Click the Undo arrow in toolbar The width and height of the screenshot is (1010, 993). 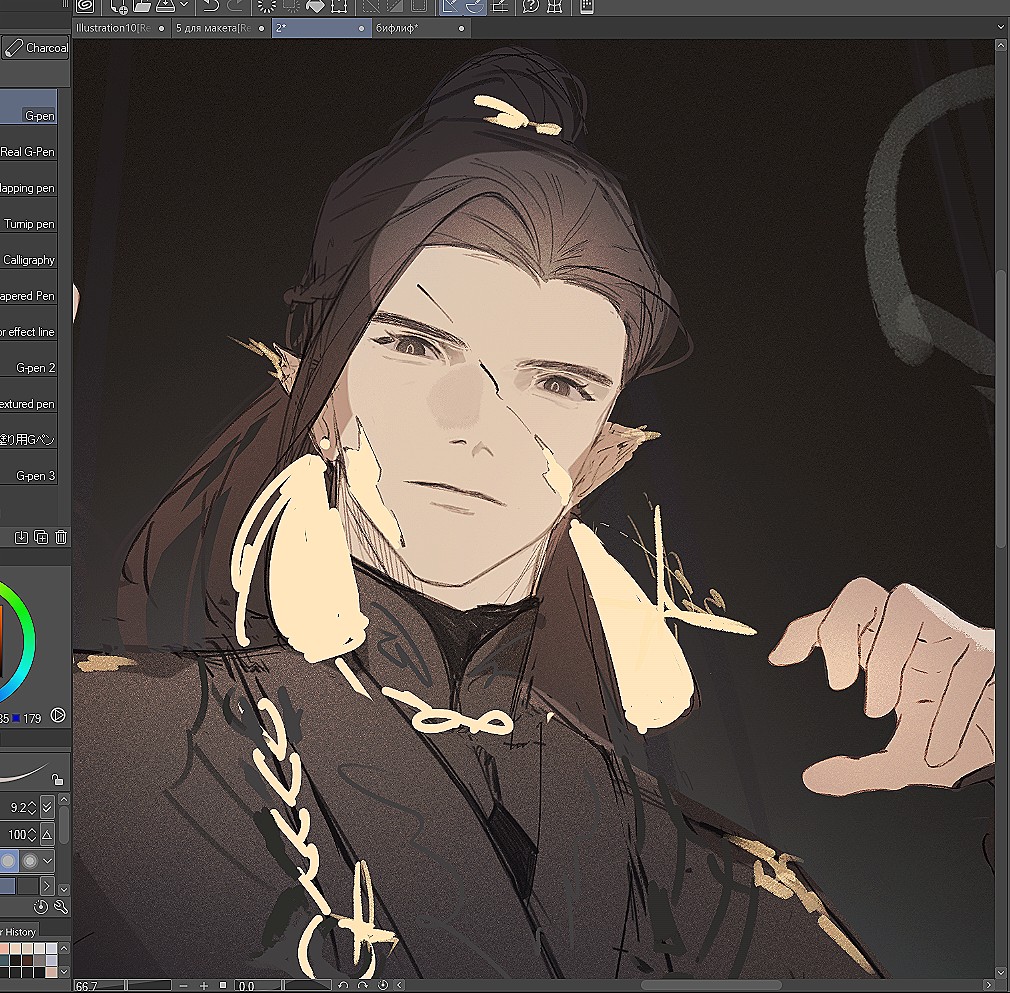pyautogui.click(x=209, y=6)
